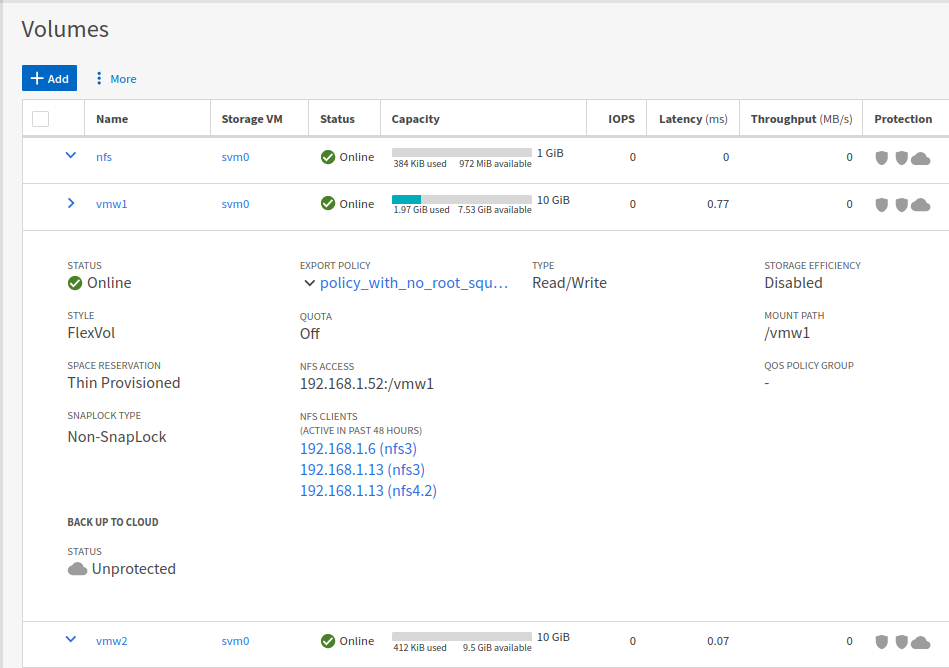
Task: Sort by the Throughput (MB/s) column header
Action: point(801,119)
